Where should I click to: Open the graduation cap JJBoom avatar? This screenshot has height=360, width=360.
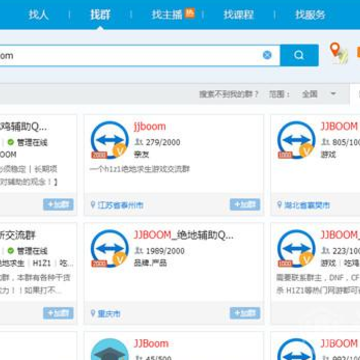[x=110, y=349]
